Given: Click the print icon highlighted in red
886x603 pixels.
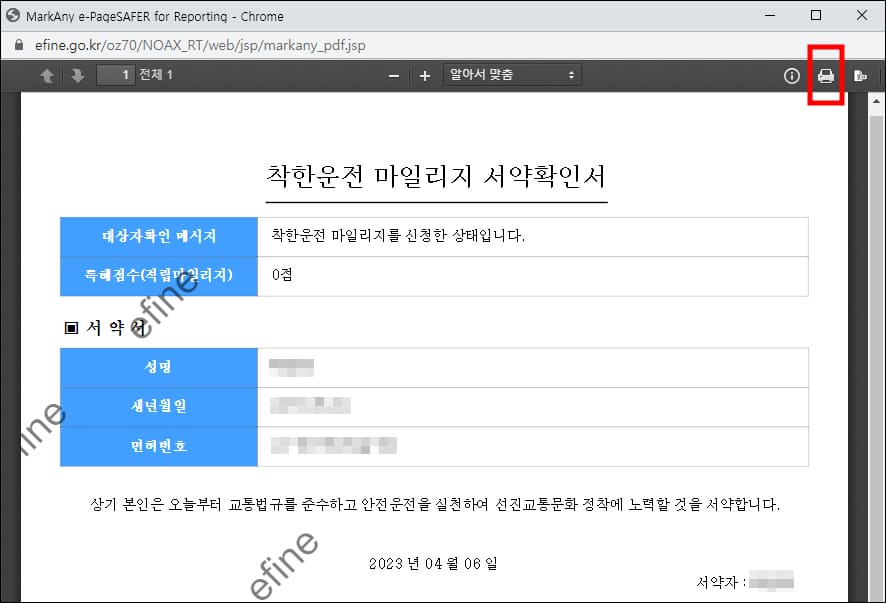Looking at the screenshot, I should 826,75.
